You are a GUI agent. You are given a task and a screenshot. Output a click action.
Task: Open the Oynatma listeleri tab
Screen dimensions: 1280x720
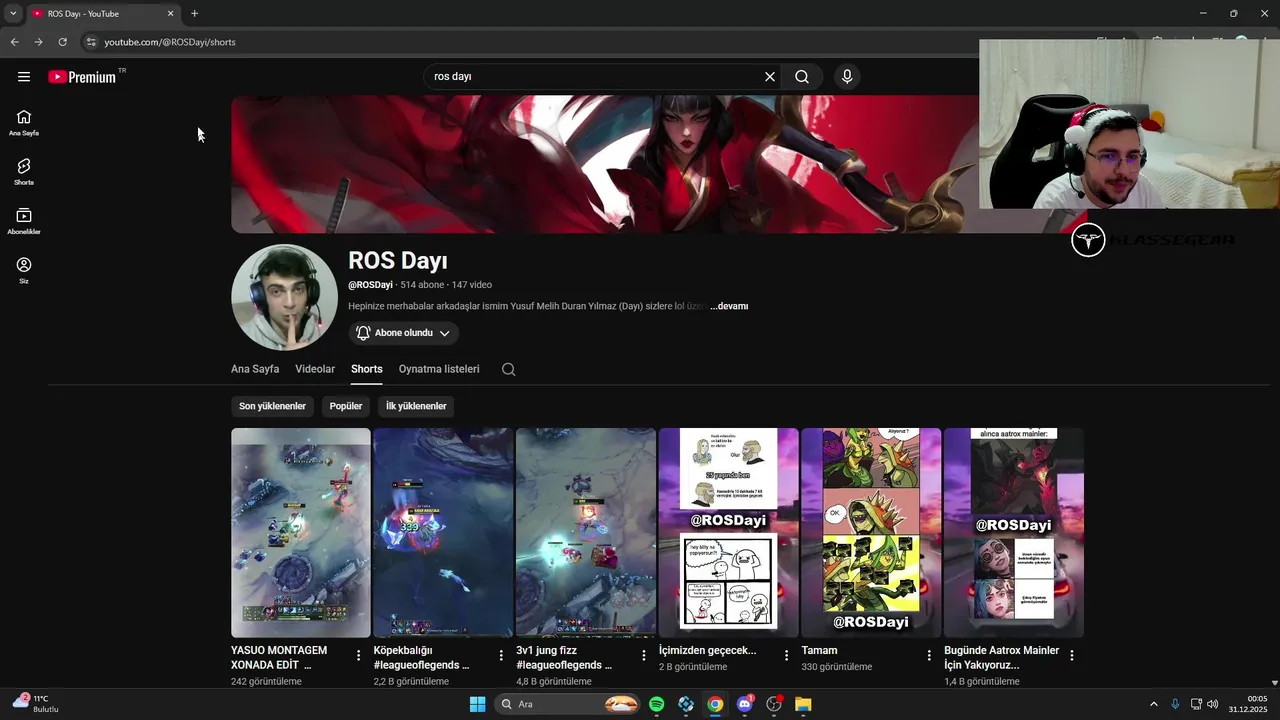point(439,369)
